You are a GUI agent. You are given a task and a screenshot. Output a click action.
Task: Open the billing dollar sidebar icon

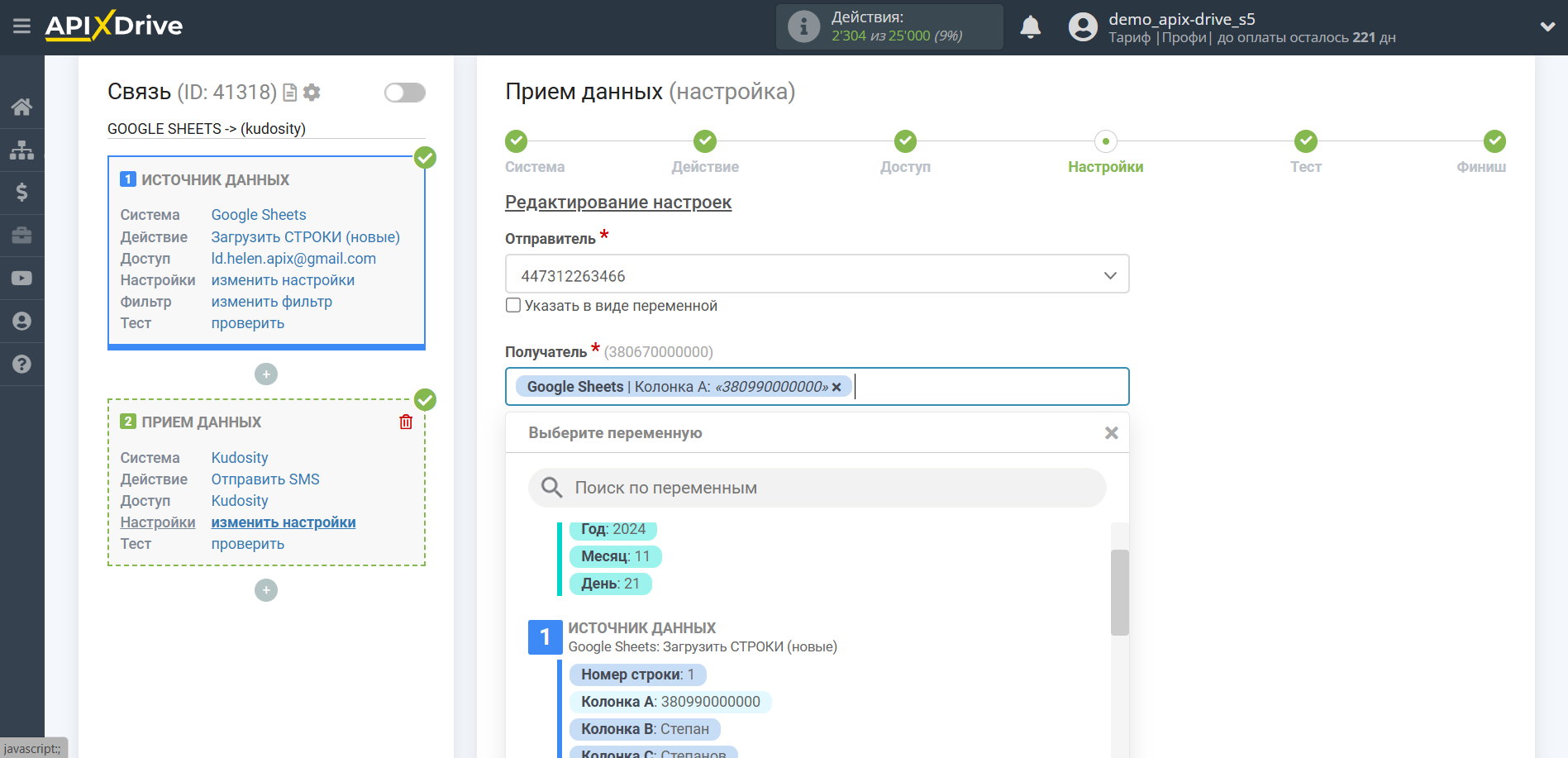pyautogui.click(x=21, y=193)
